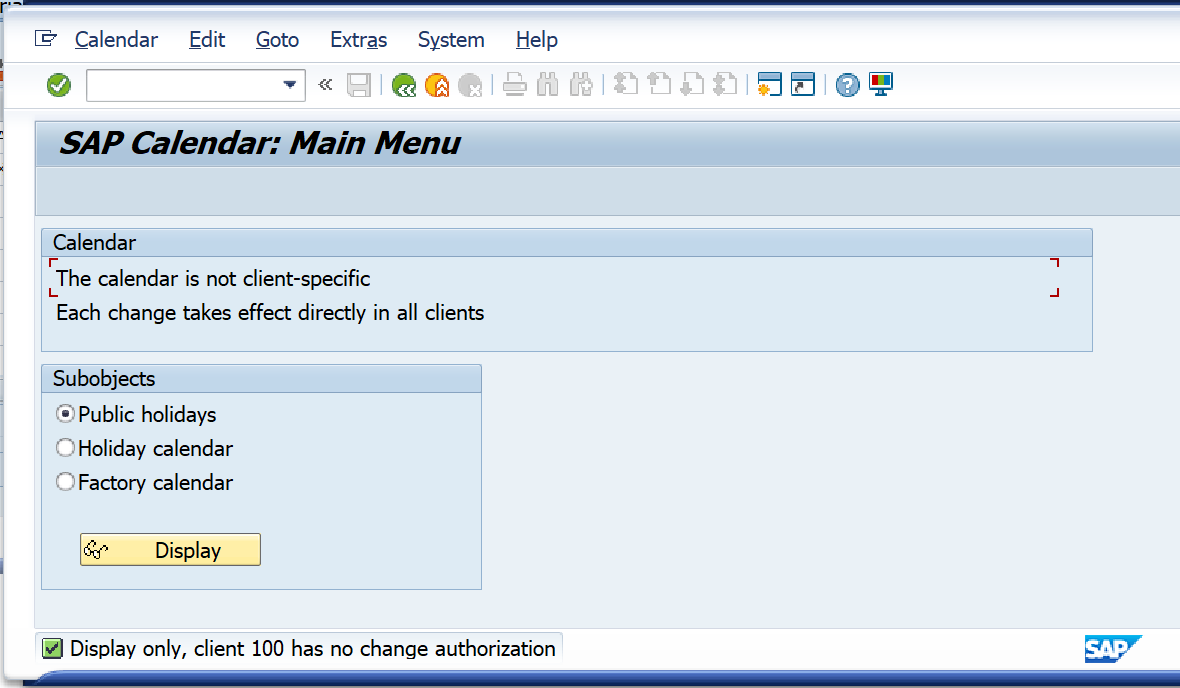Select the Holiday calendar radio button
This screenshot has height=688, width=1180.
65,448
